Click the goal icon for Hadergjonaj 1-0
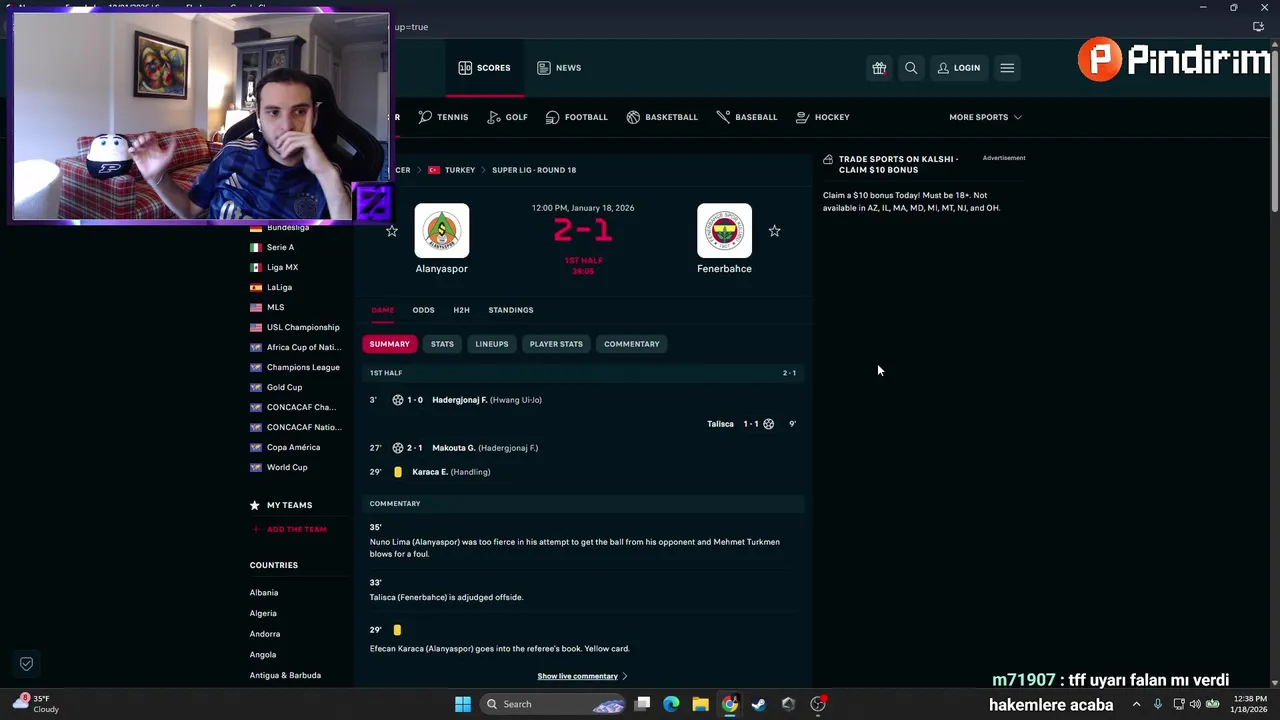Screen dimensions: 1280x720 click(397, 400)
